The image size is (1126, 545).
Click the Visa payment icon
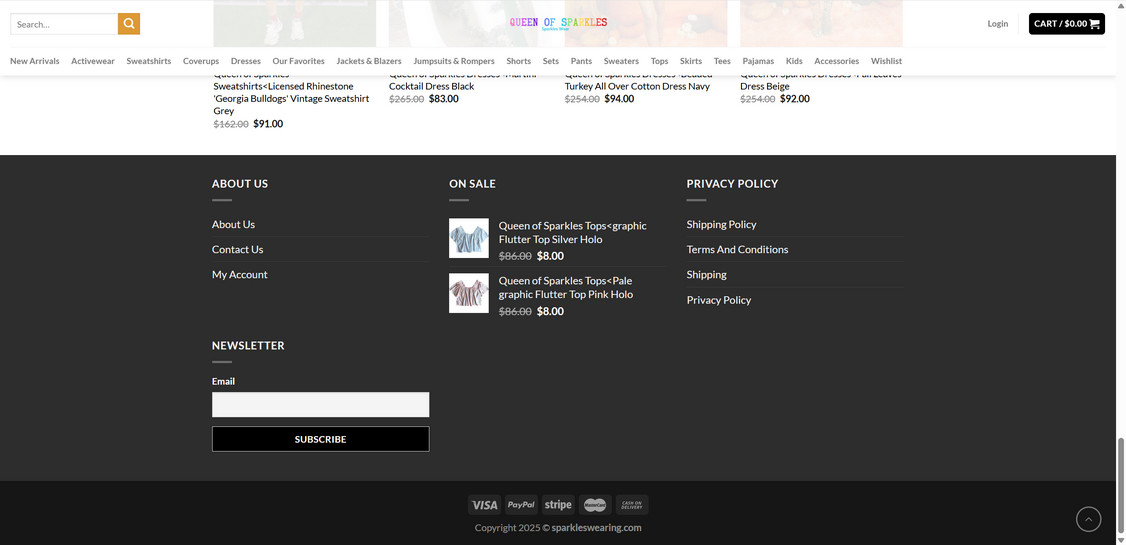(485, 505)
